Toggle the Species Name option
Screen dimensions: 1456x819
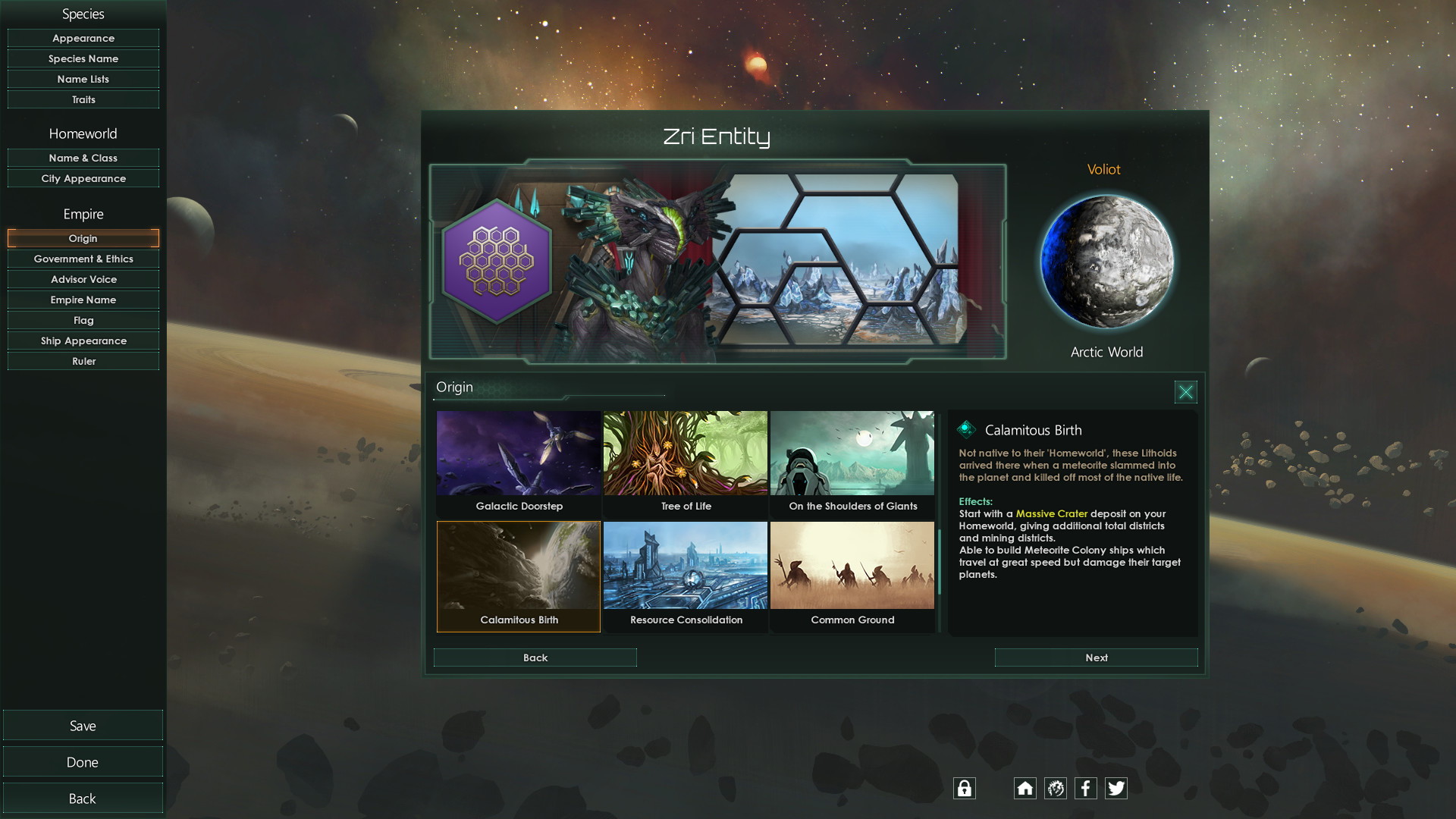click(x=83, y=58)
